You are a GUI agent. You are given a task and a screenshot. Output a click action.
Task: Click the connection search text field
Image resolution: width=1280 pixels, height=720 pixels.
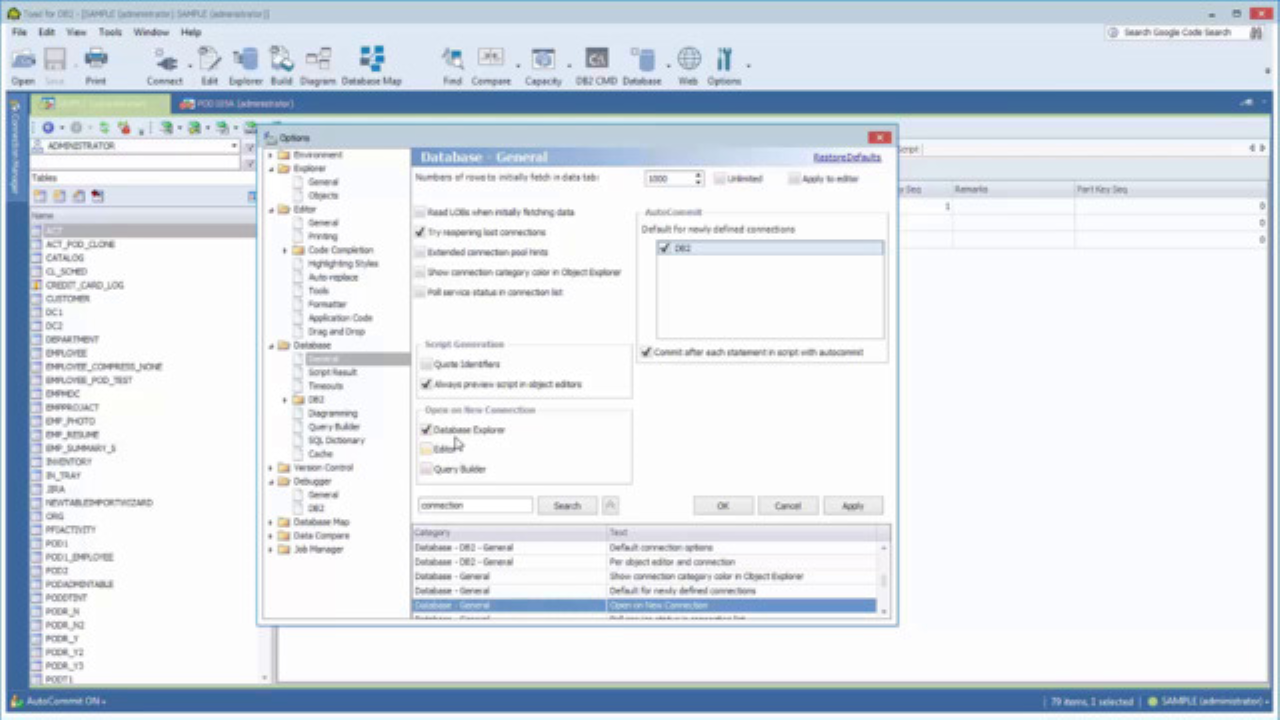474,506
